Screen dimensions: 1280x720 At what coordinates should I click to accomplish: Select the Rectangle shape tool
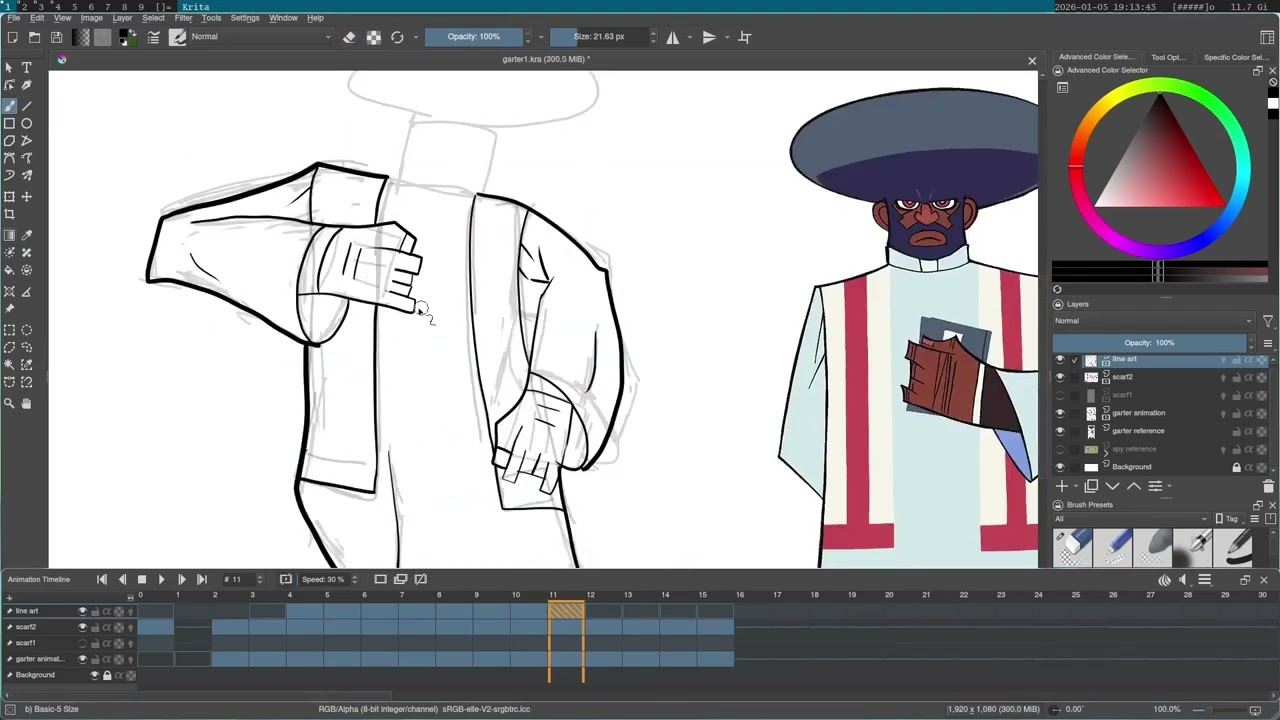(x=9, y=123)
